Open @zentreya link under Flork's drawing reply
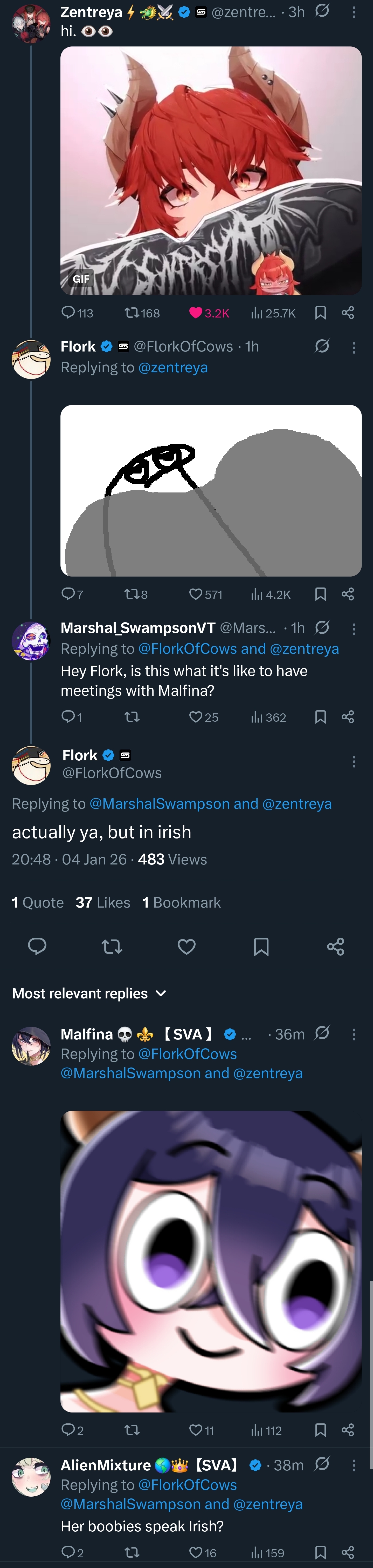Viewport: 373px width, 1568px height. 173,367
